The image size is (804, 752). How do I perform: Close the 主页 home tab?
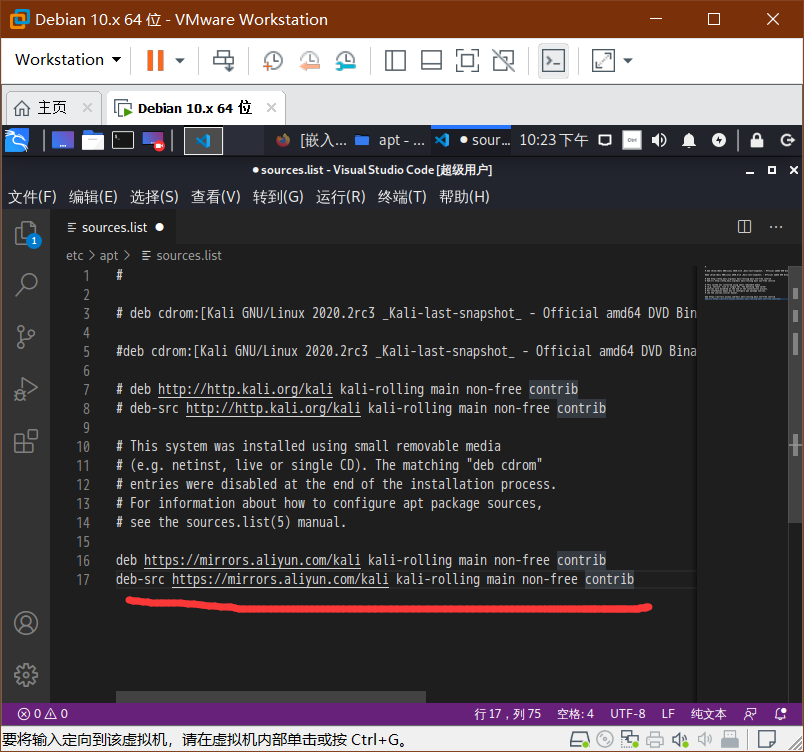point(87,108)
